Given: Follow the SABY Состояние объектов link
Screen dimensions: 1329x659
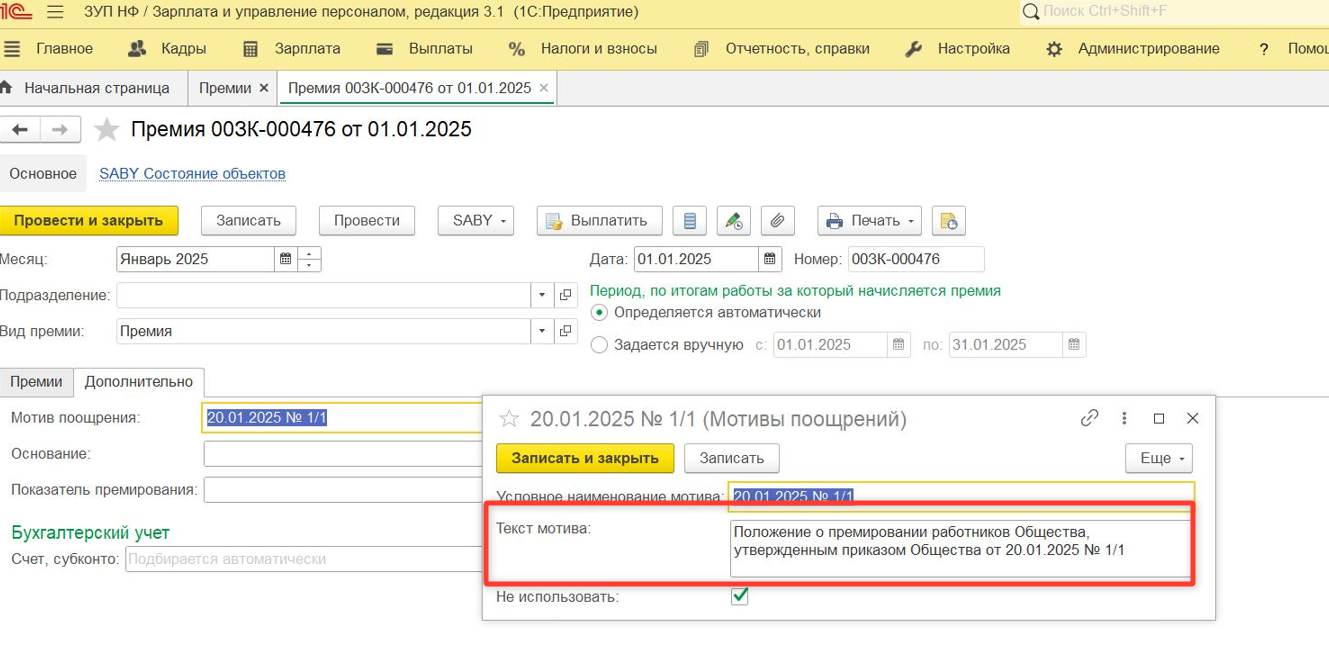Looking at the screenshot, I should tap(192, 174).
